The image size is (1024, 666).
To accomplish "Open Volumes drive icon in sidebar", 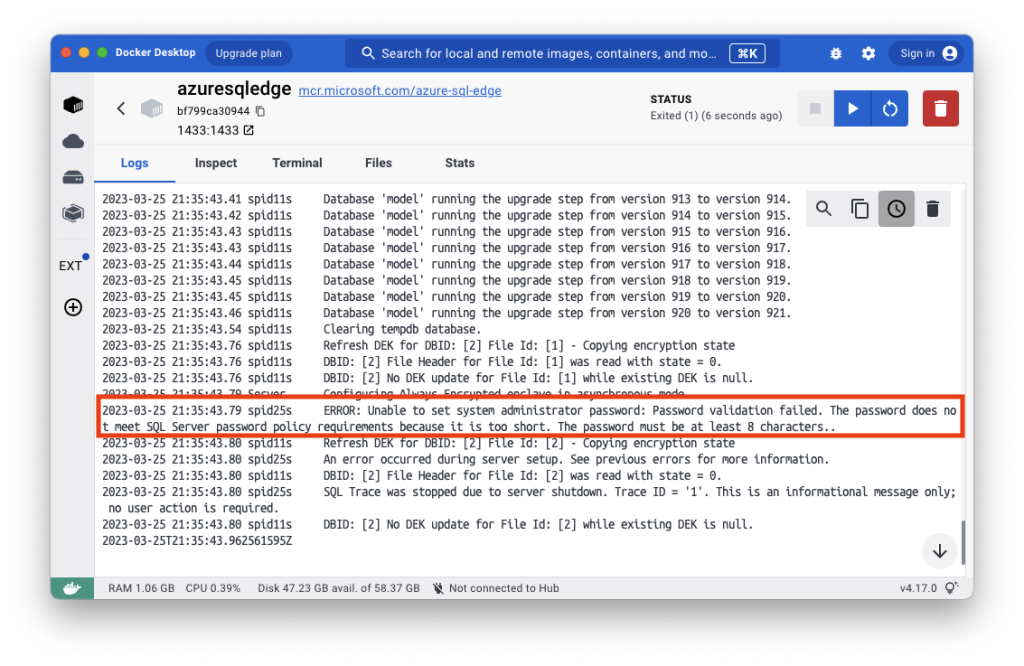I will pos(73,177).
